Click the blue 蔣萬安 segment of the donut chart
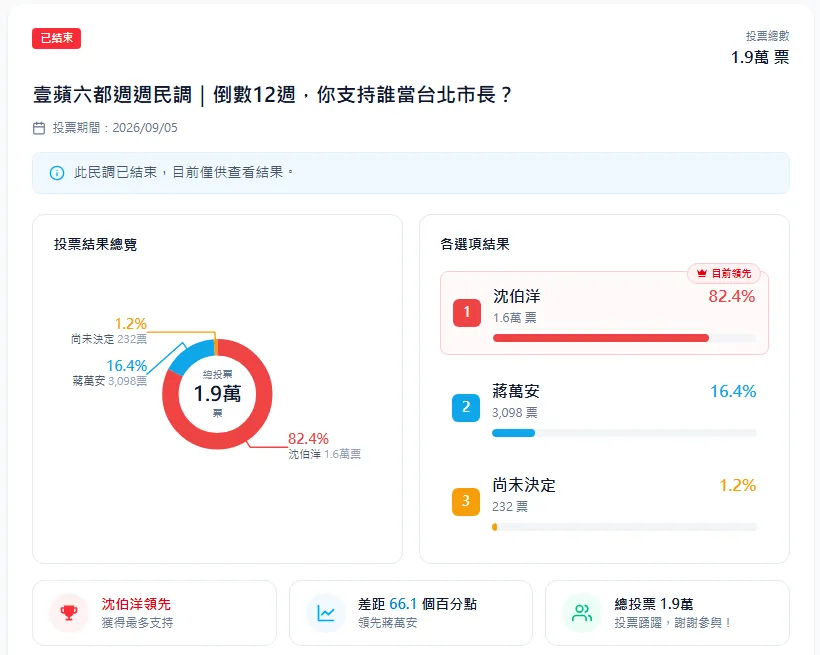This screenshot has height=655, width=820. click(x=192, y=354)
